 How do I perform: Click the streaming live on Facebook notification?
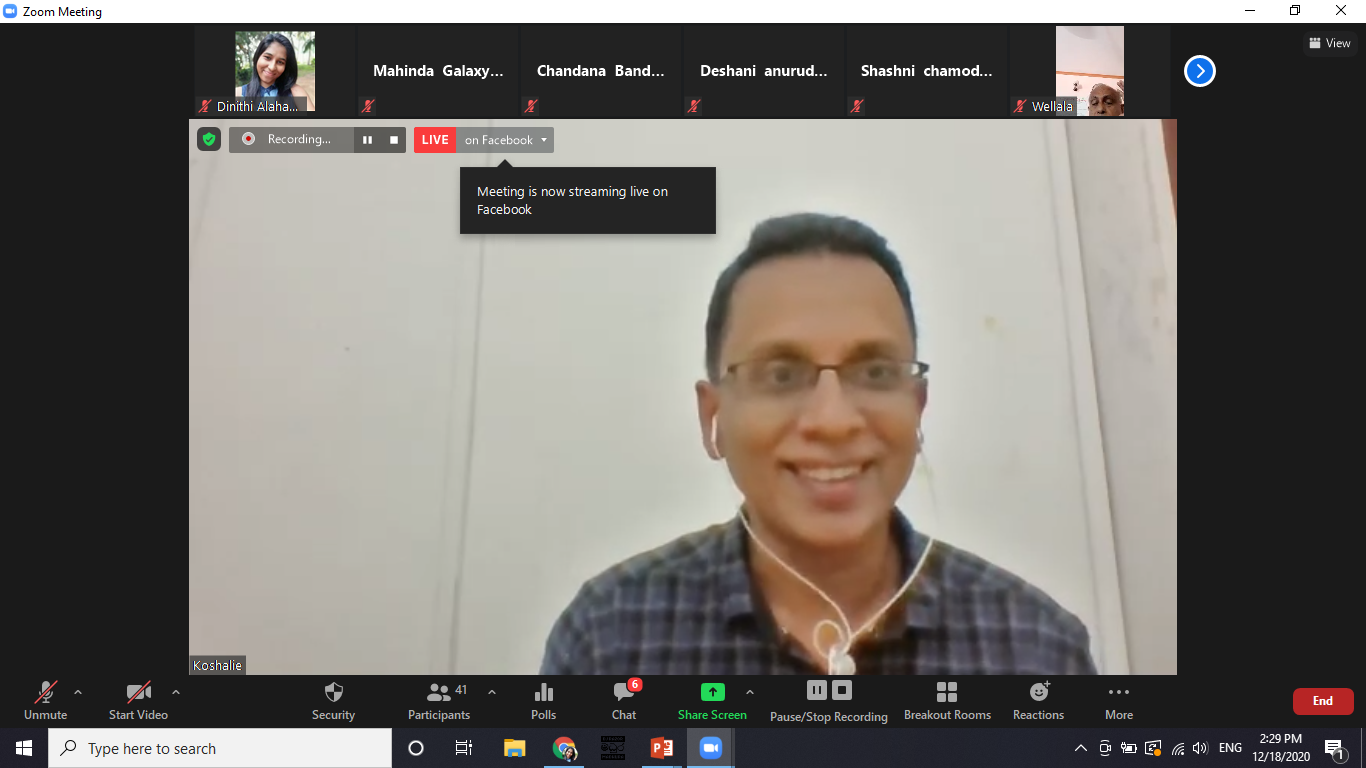(x=588, y=200)
